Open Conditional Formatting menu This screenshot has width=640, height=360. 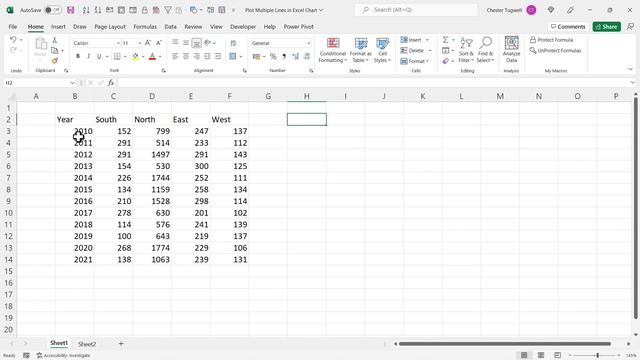333,50
